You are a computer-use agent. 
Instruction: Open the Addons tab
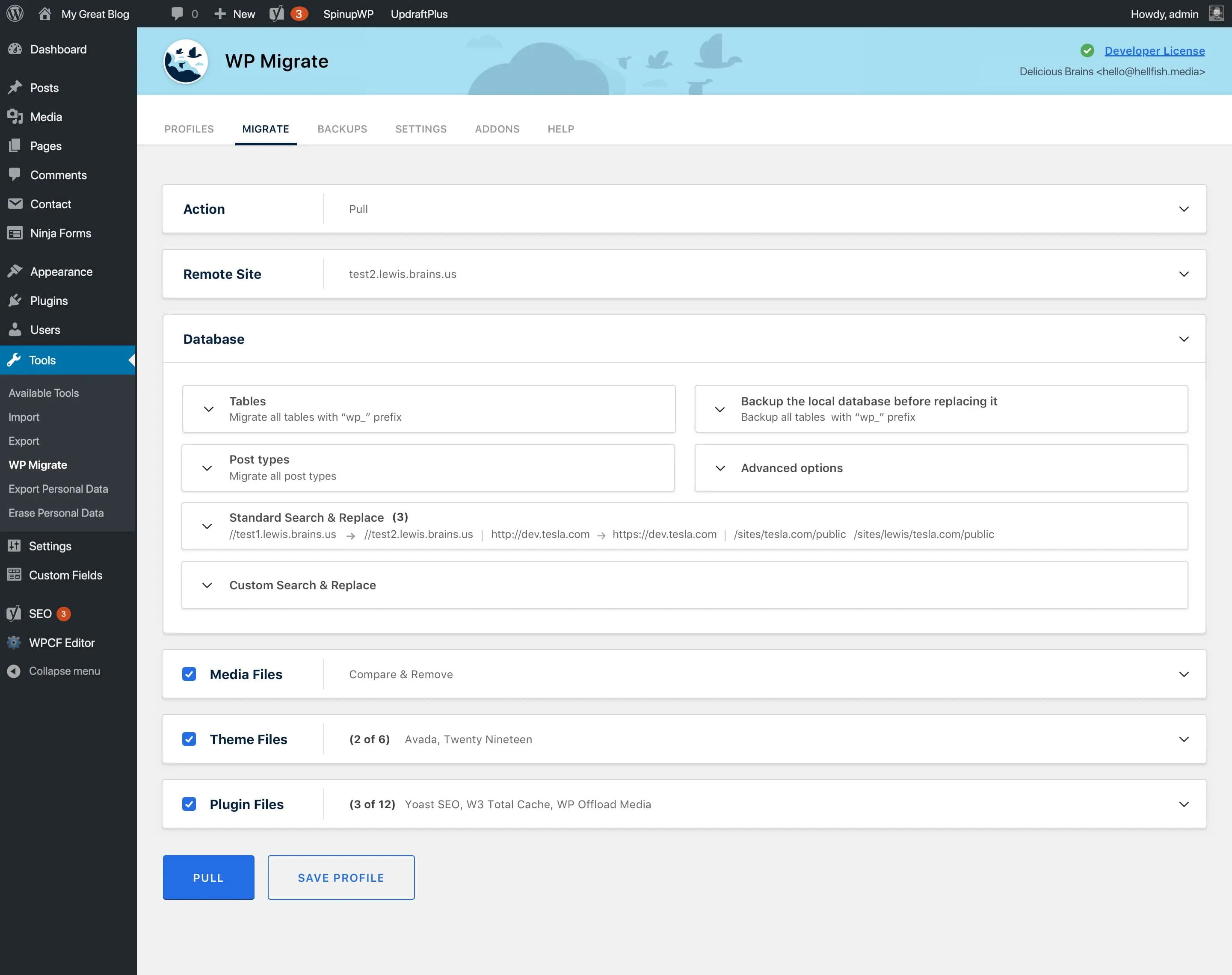pos(497,129)
